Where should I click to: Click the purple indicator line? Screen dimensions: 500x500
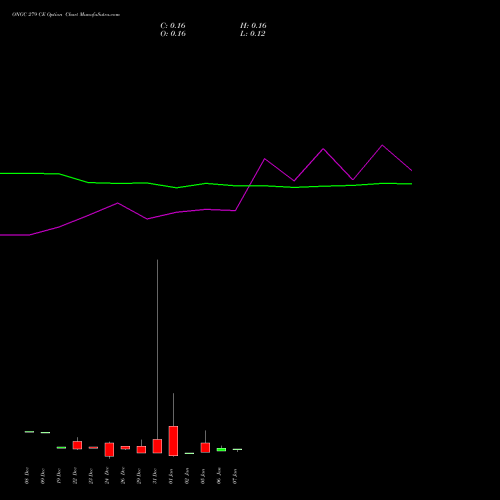[x=206, y=210]
